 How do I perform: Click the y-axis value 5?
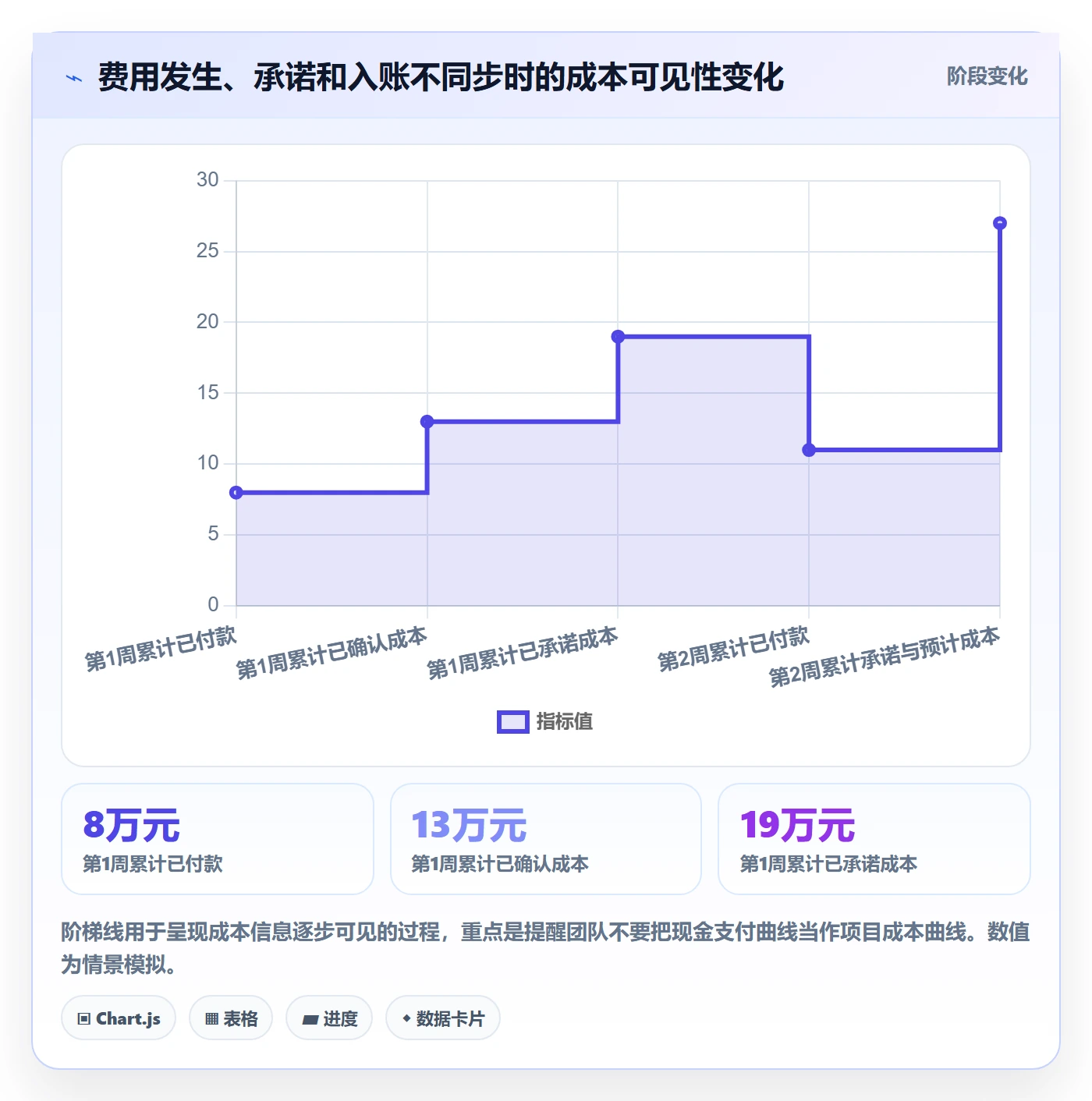213,534
